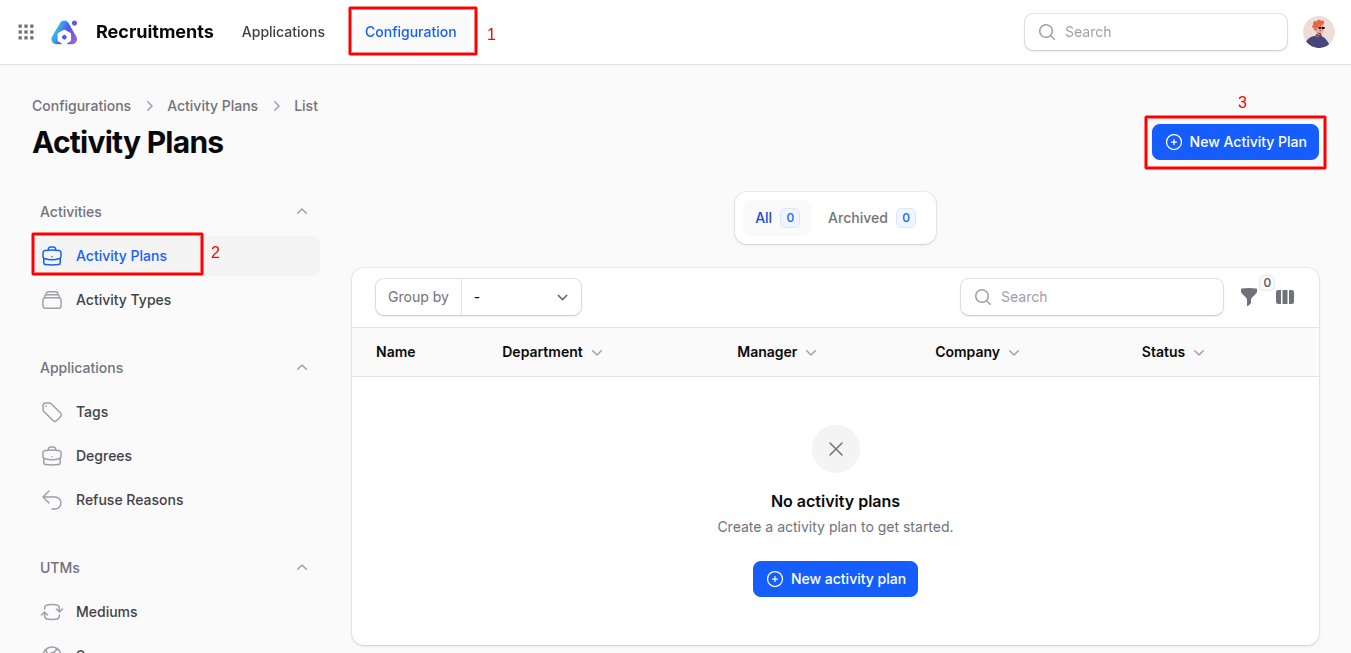Click the table filter funnel icon
The height and width of the screenshot is (653, 1351).
(1248, 297)
